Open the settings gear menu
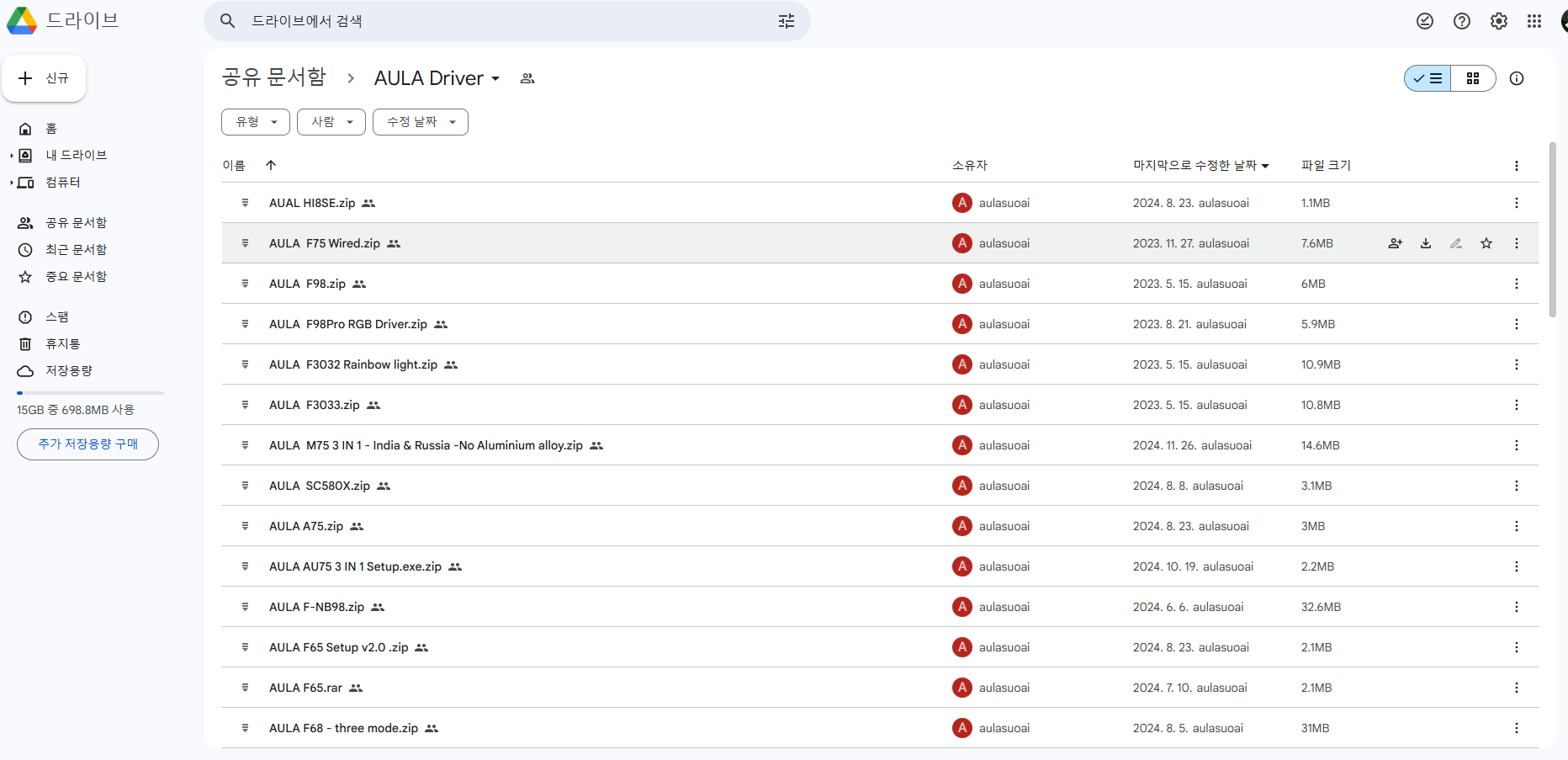Screen dimensions: 1568x760 coord(1499,21)
